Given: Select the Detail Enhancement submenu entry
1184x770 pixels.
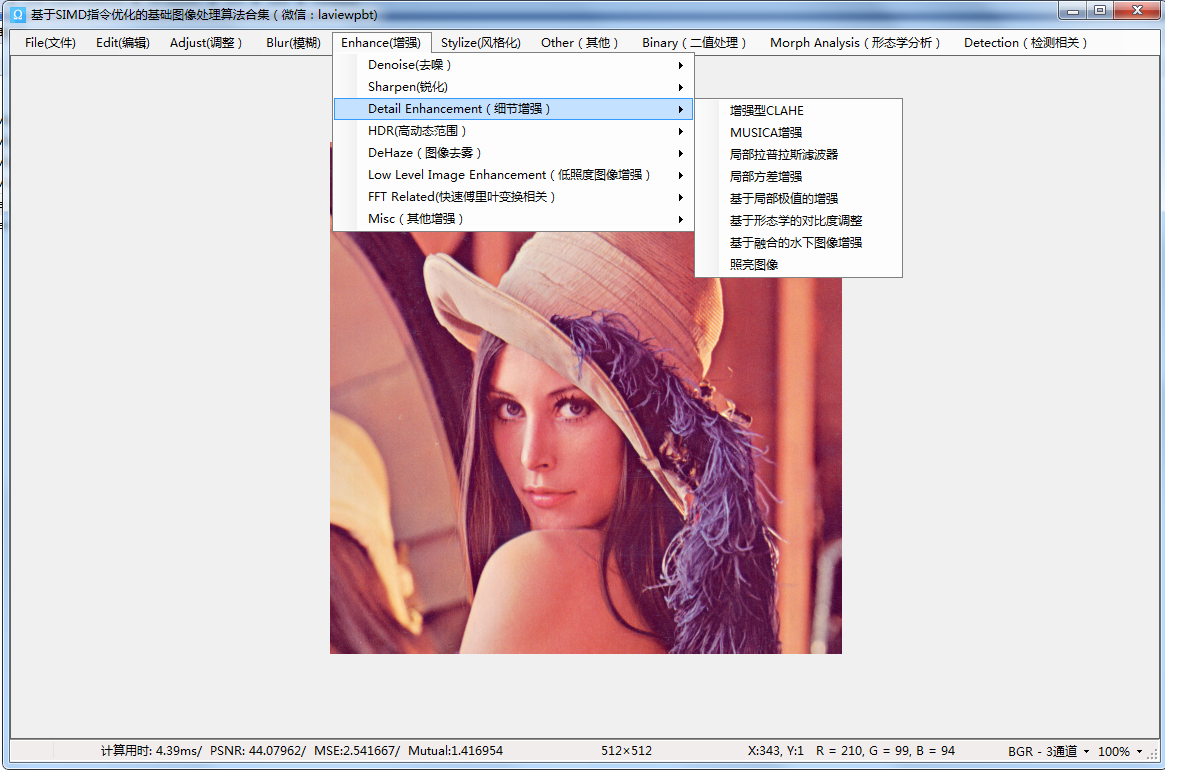Looking at the screenshot, I should pos(513,109).
